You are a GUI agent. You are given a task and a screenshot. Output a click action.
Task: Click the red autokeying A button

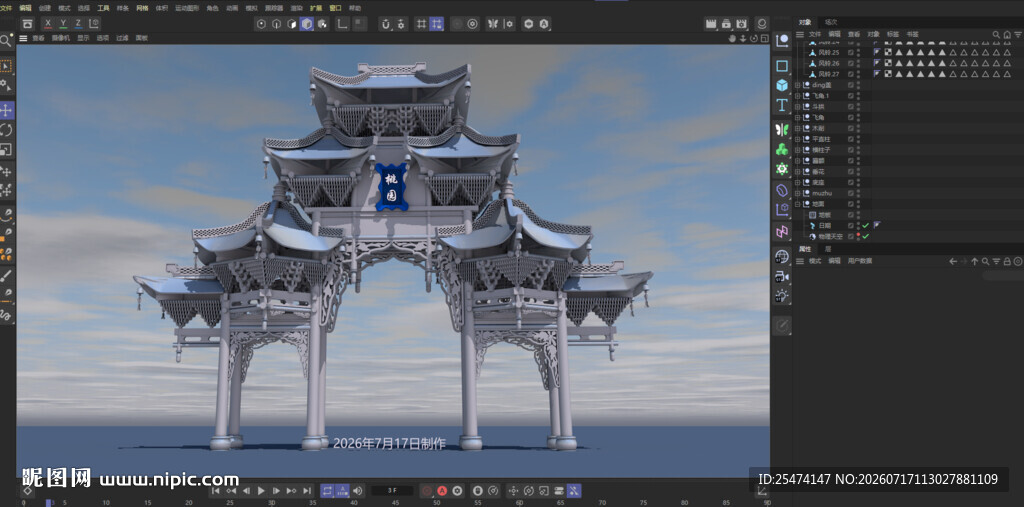tap(441, 491)
